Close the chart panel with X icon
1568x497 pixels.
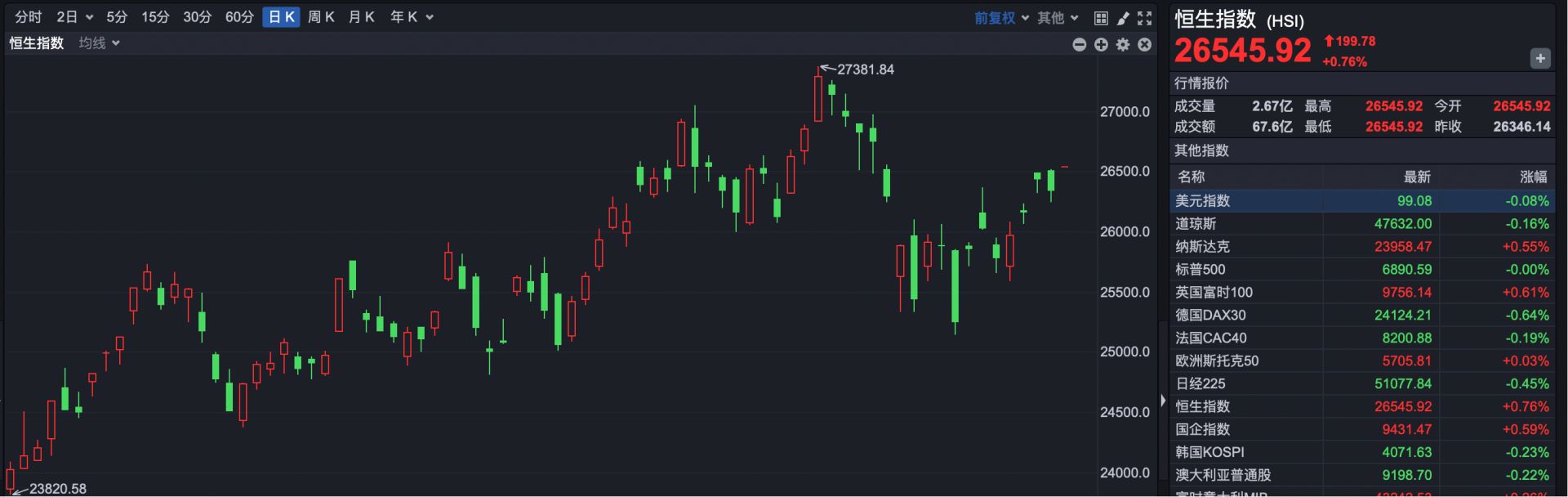tap(1145, 45)
